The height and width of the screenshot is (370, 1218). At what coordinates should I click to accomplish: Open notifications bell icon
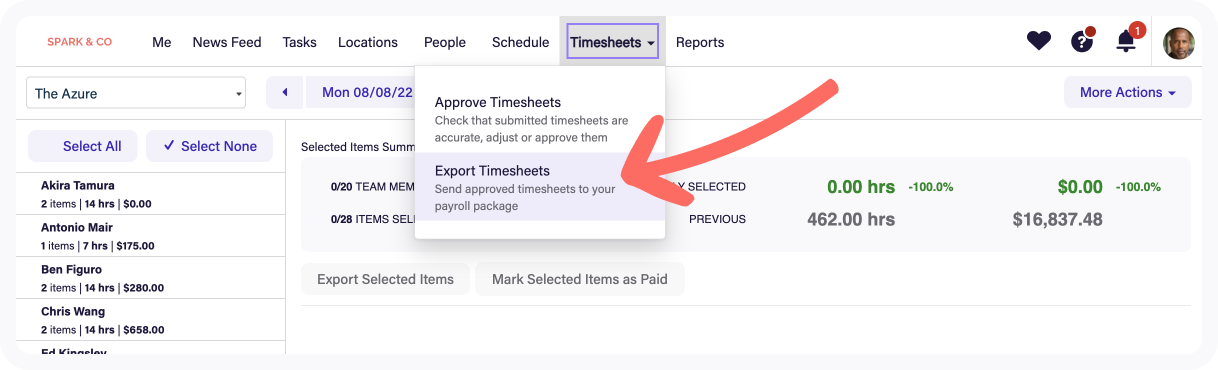pos(1127,41)
